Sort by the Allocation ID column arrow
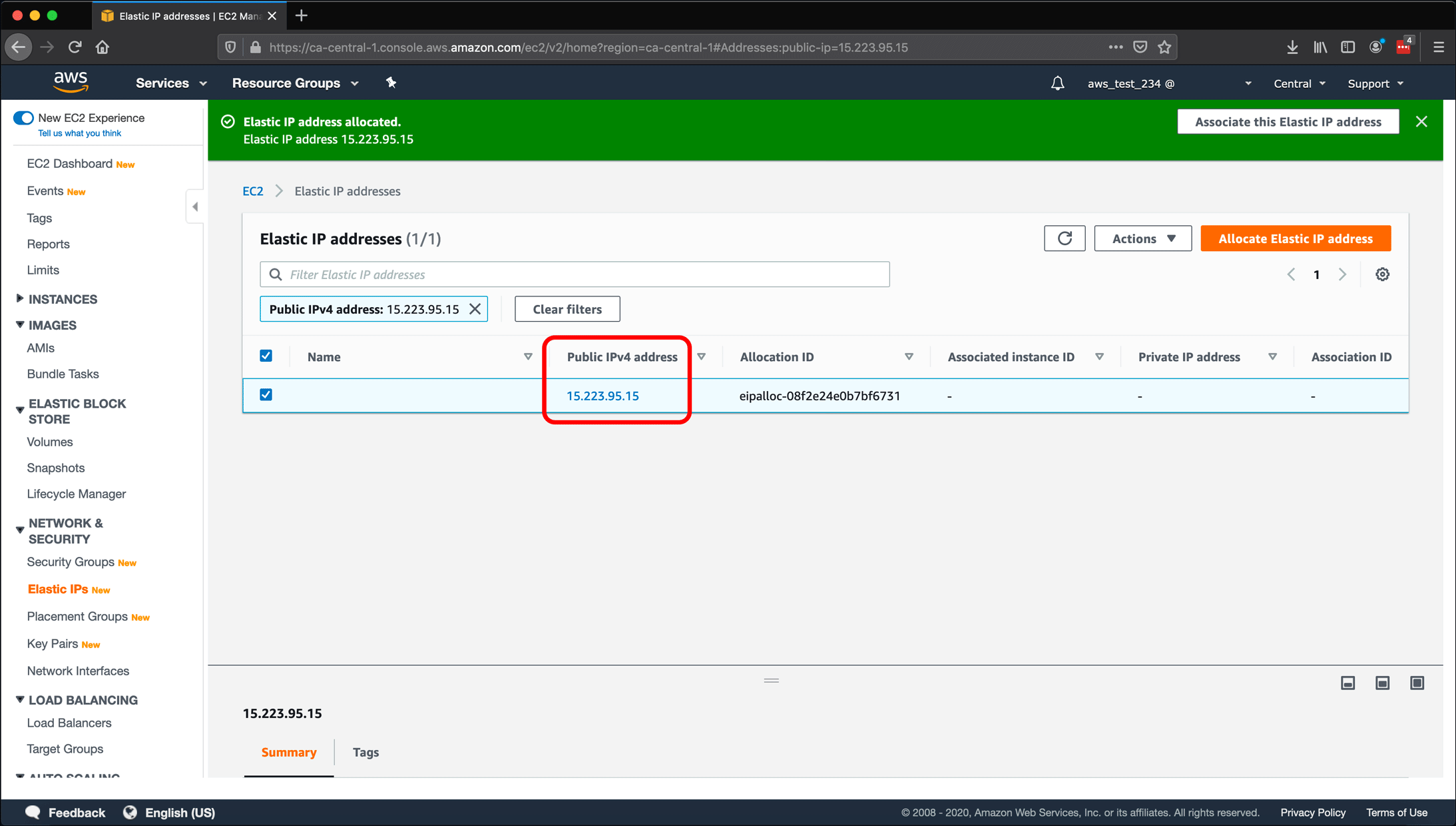Viewport: 1456px width, 826px height. click(909, 356)
